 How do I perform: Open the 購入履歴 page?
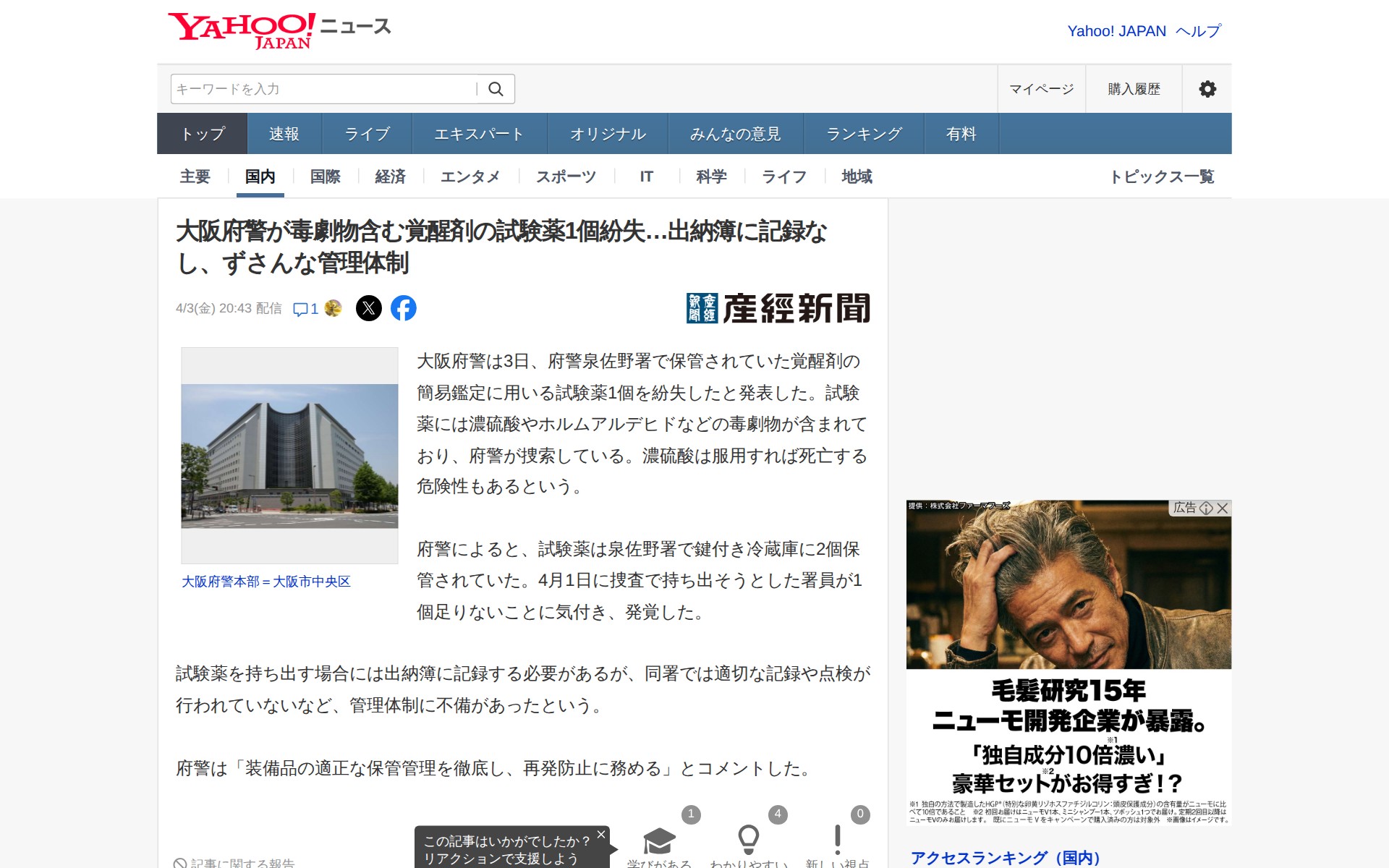pos(1134,89)
